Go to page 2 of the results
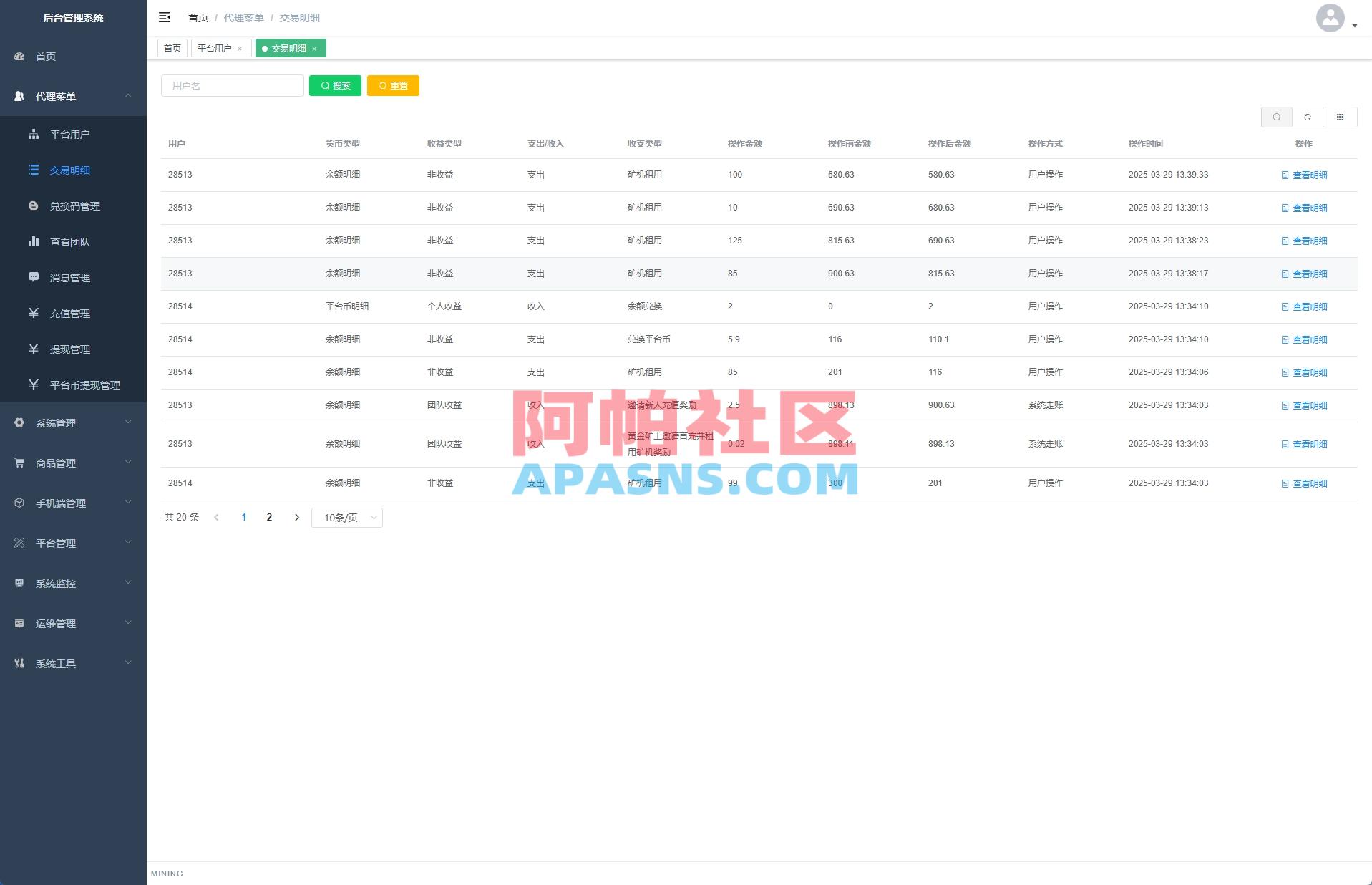 pos(269,517)
